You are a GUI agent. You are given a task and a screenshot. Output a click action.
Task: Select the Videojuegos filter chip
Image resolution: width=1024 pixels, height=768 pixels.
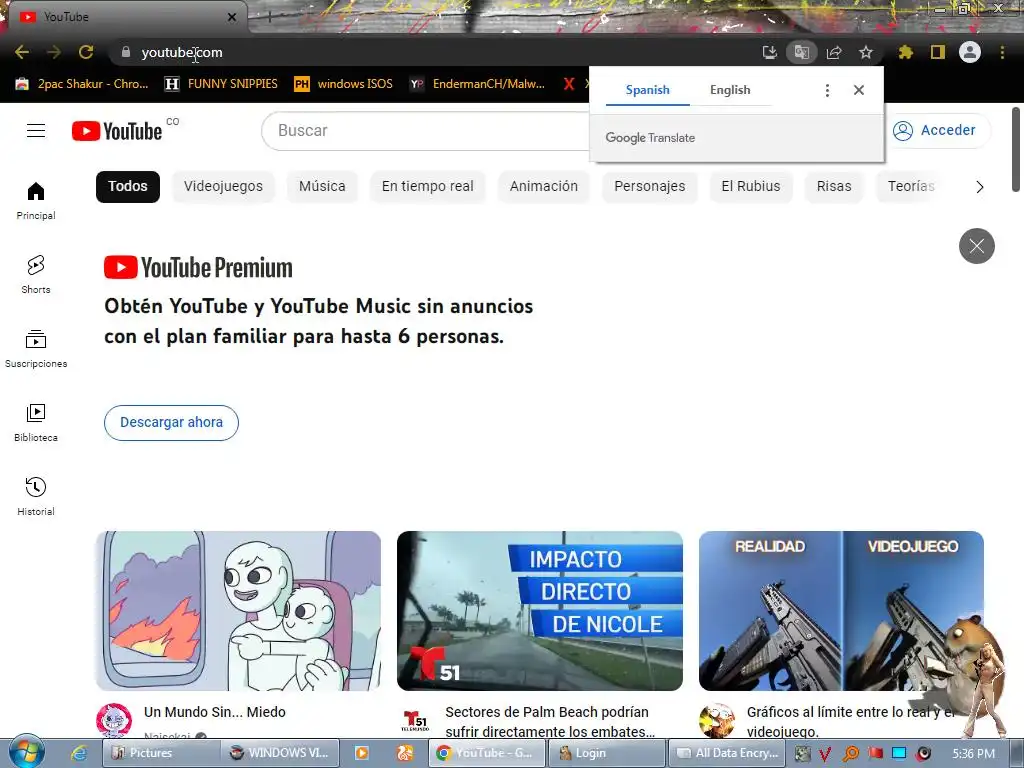click(223, 187)
